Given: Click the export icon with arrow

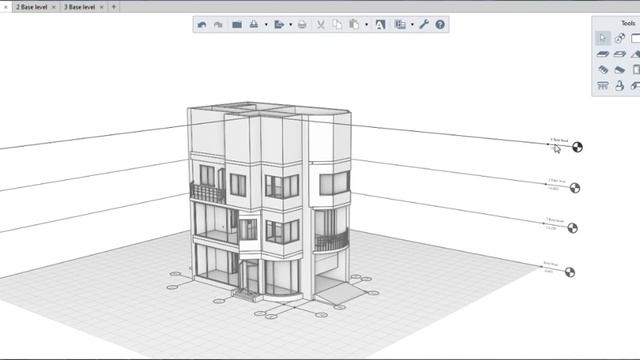Looking at the screenshot, I should click(x=279, y=24).
